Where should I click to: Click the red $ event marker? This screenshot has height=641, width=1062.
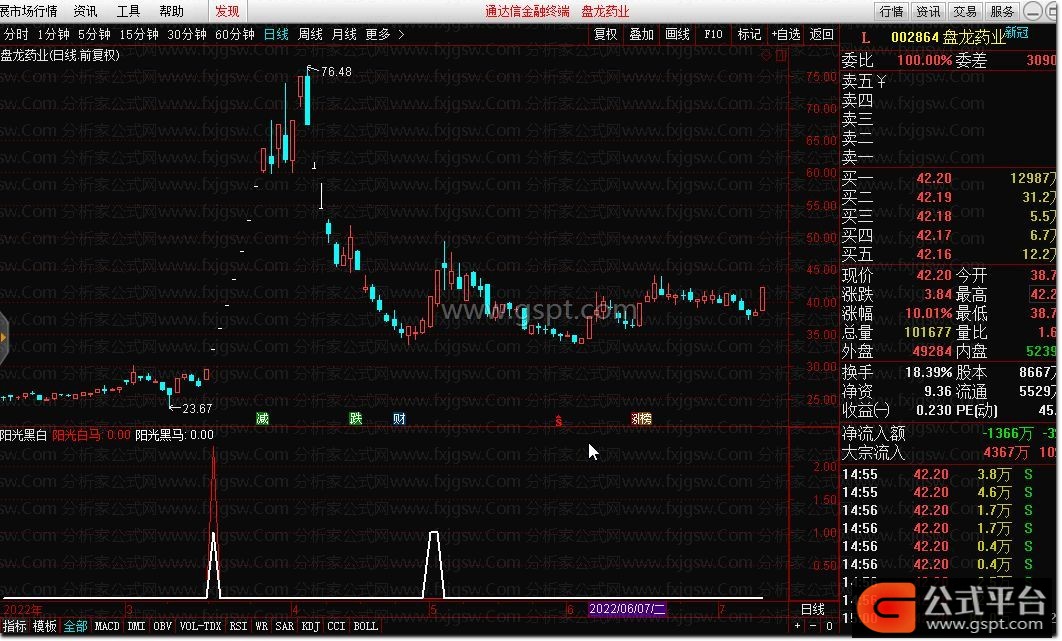pyautogui.click(x=559, y=421)
